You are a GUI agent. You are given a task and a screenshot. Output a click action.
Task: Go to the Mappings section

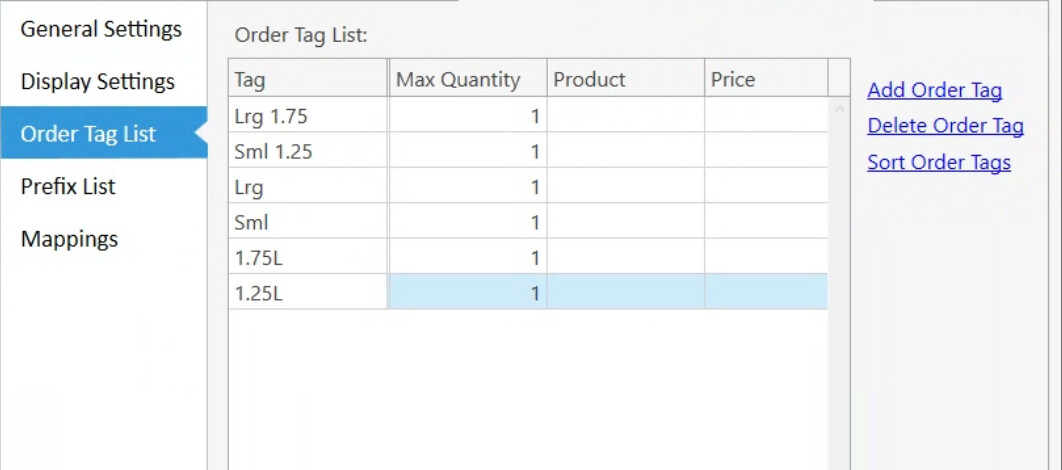(69, 239)
